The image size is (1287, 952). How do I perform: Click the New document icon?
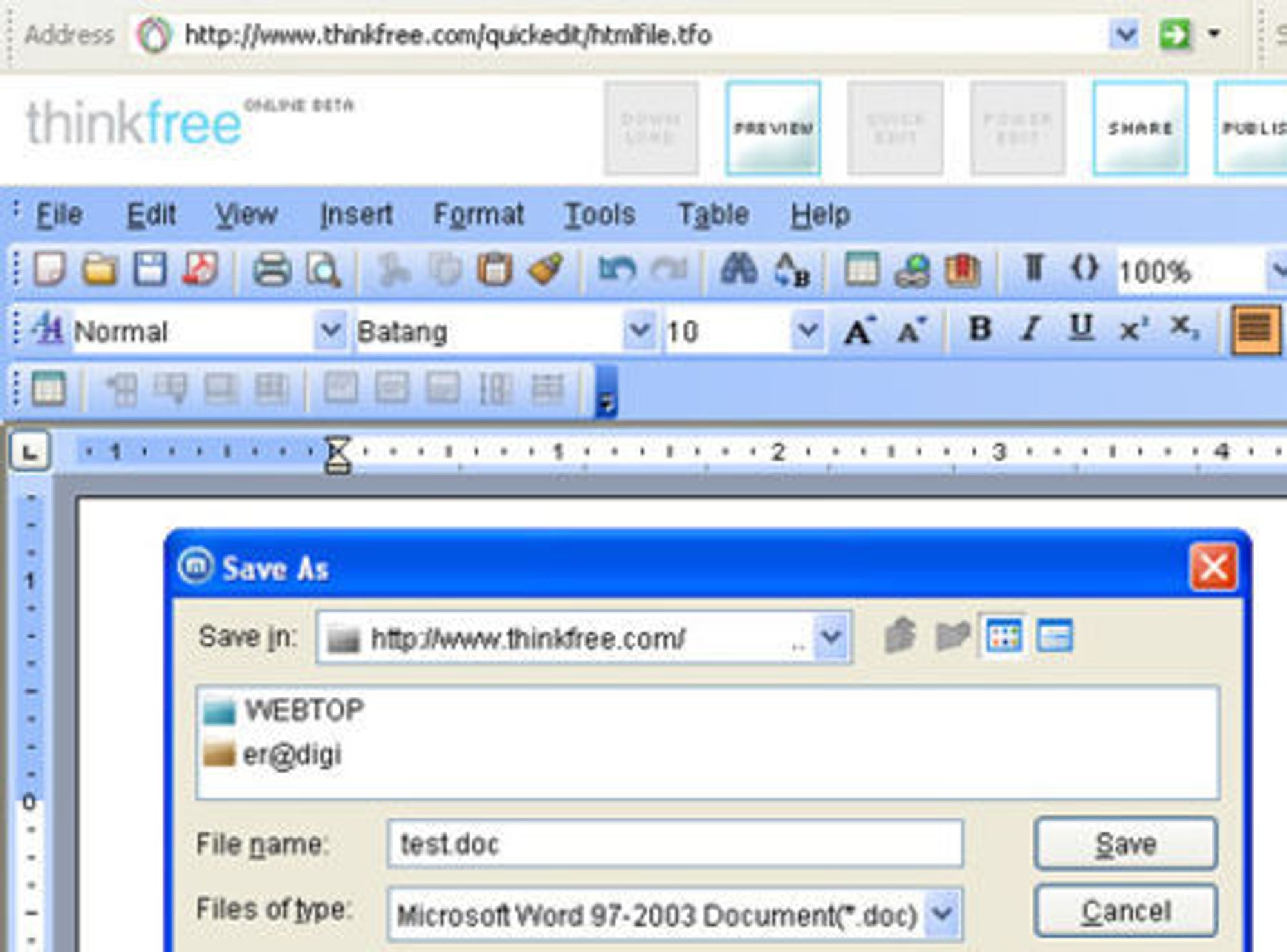point(50,269)
